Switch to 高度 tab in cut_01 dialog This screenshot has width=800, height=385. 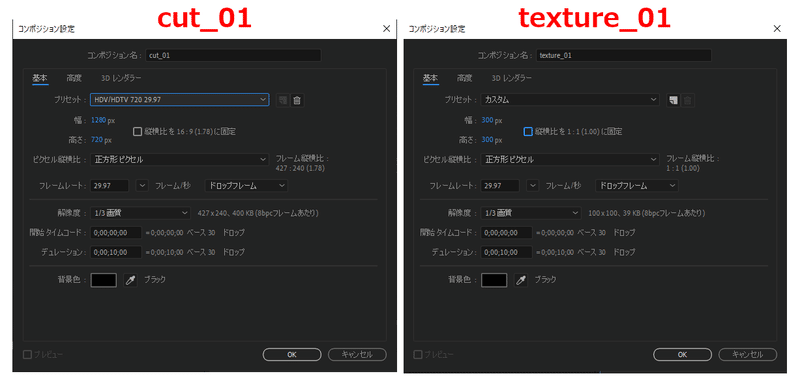tap(73, 78)
